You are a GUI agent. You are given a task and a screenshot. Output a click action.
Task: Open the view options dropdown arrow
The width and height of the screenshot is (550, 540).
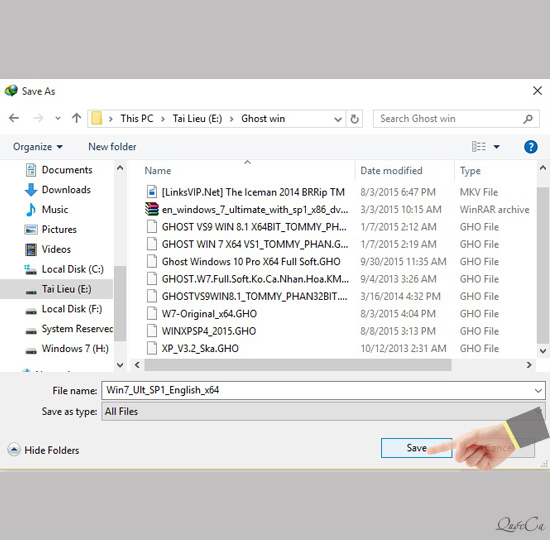click(x=496, y=147)
